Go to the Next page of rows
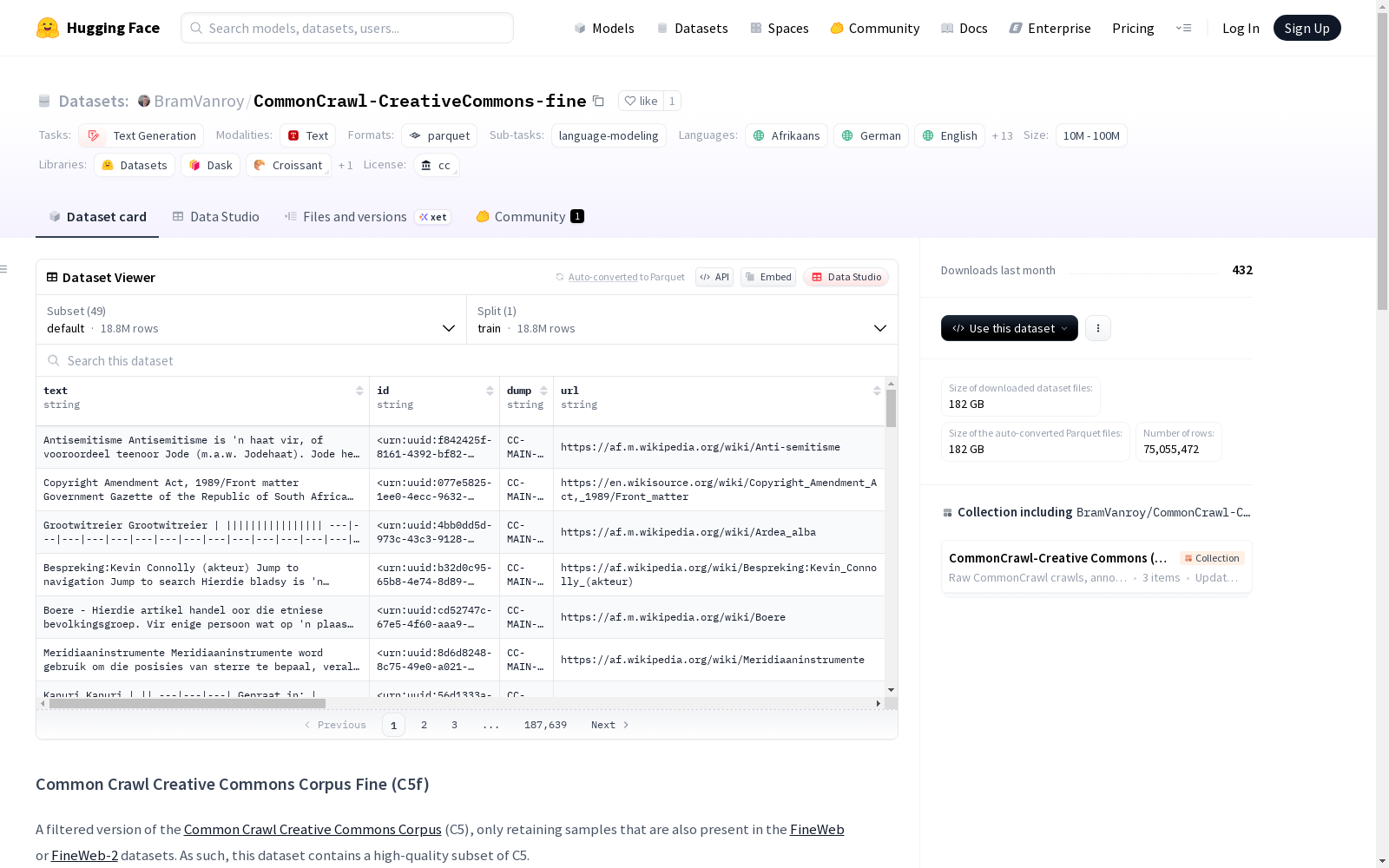The width and height of the screenshot is (1389, 868). 609,725
